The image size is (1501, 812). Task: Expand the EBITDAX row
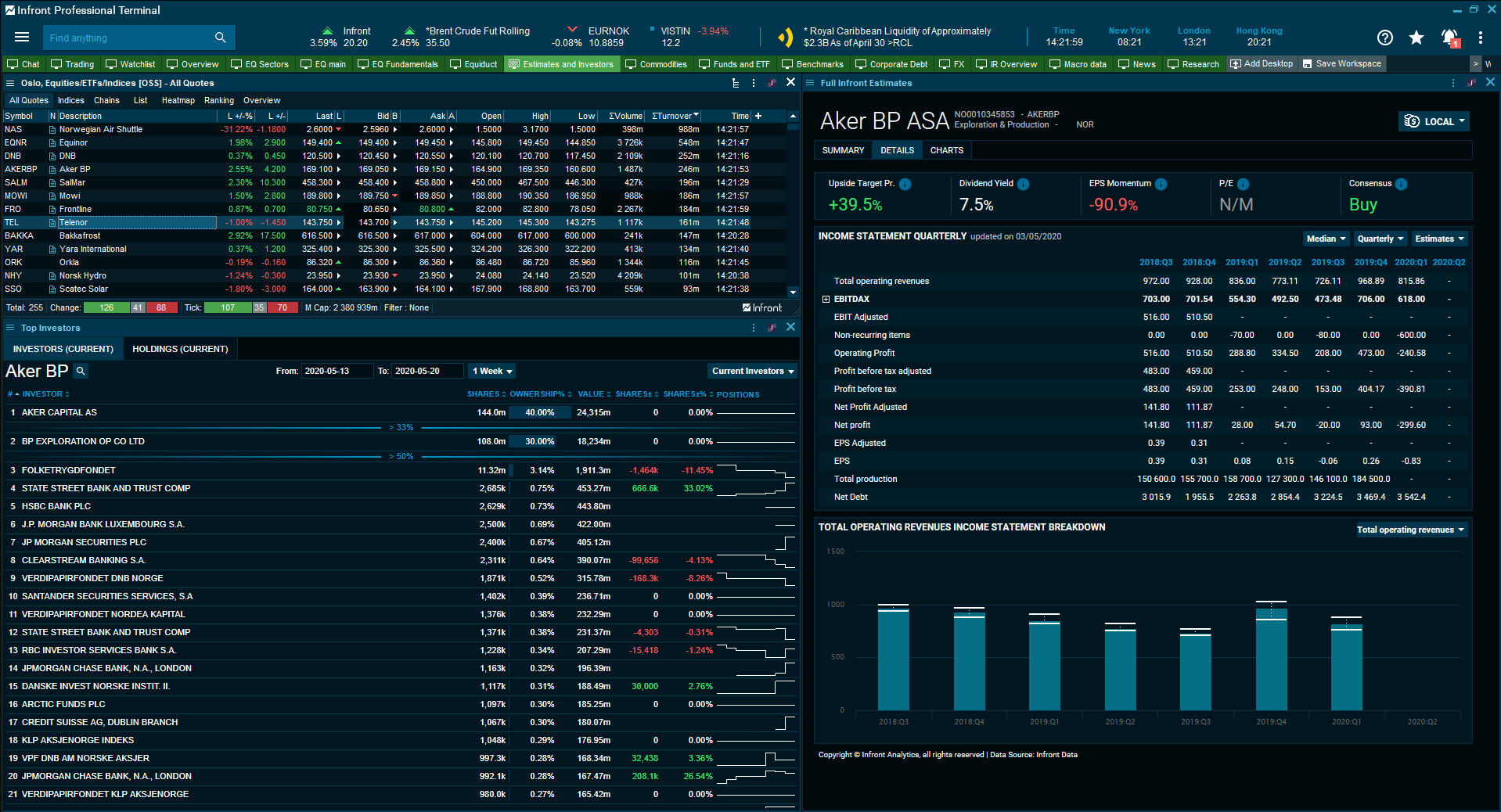coord(826,299)
